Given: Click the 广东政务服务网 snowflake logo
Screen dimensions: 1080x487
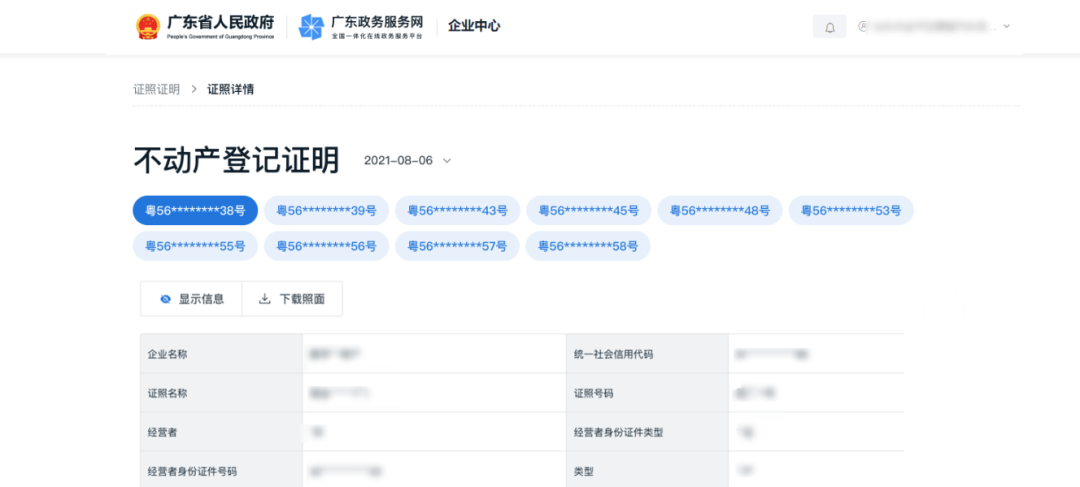Looking at the screenshot, I should [311, 27].
